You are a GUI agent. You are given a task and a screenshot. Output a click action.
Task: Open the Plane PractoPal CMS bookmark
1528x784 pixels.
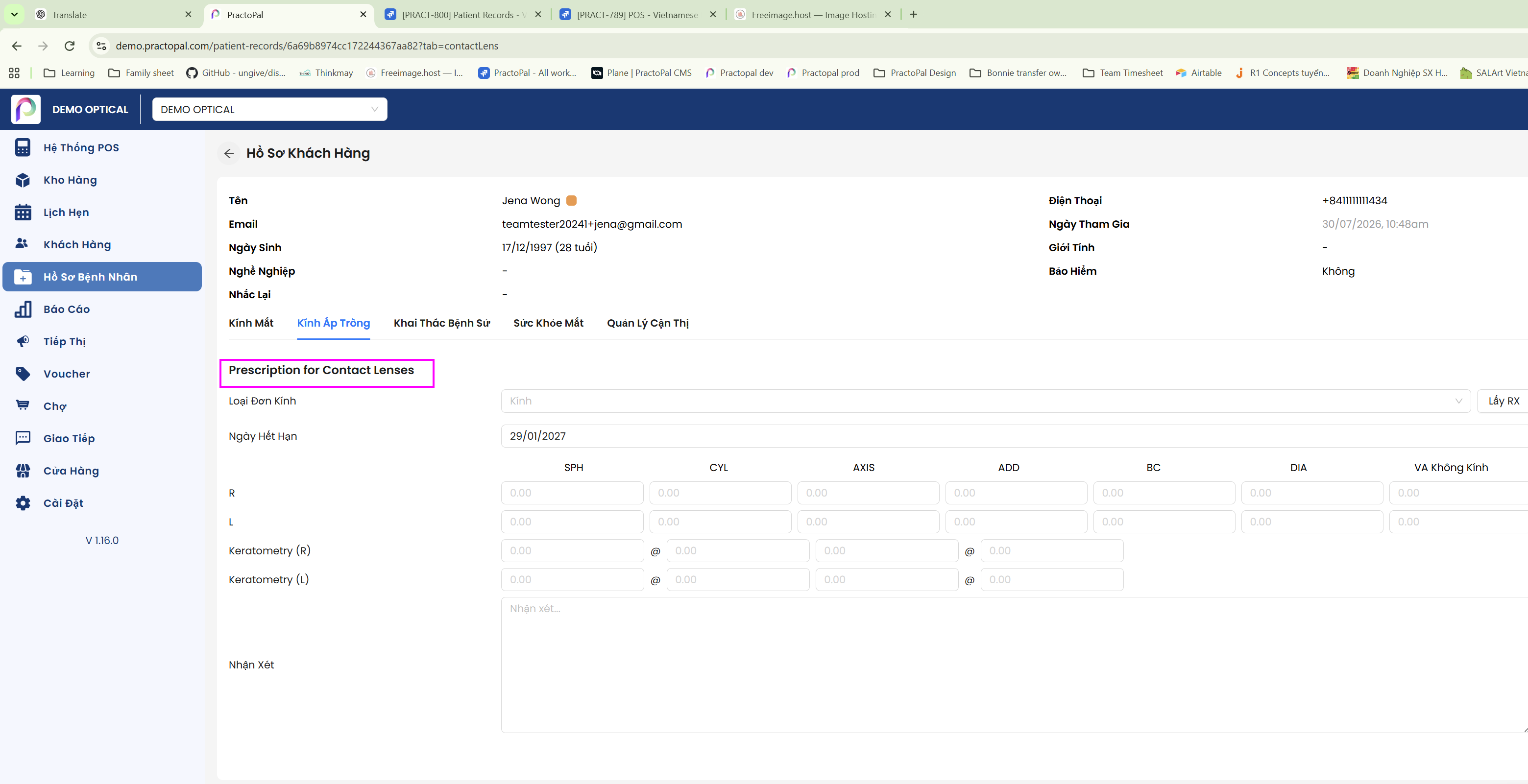(x=642, y=73)
